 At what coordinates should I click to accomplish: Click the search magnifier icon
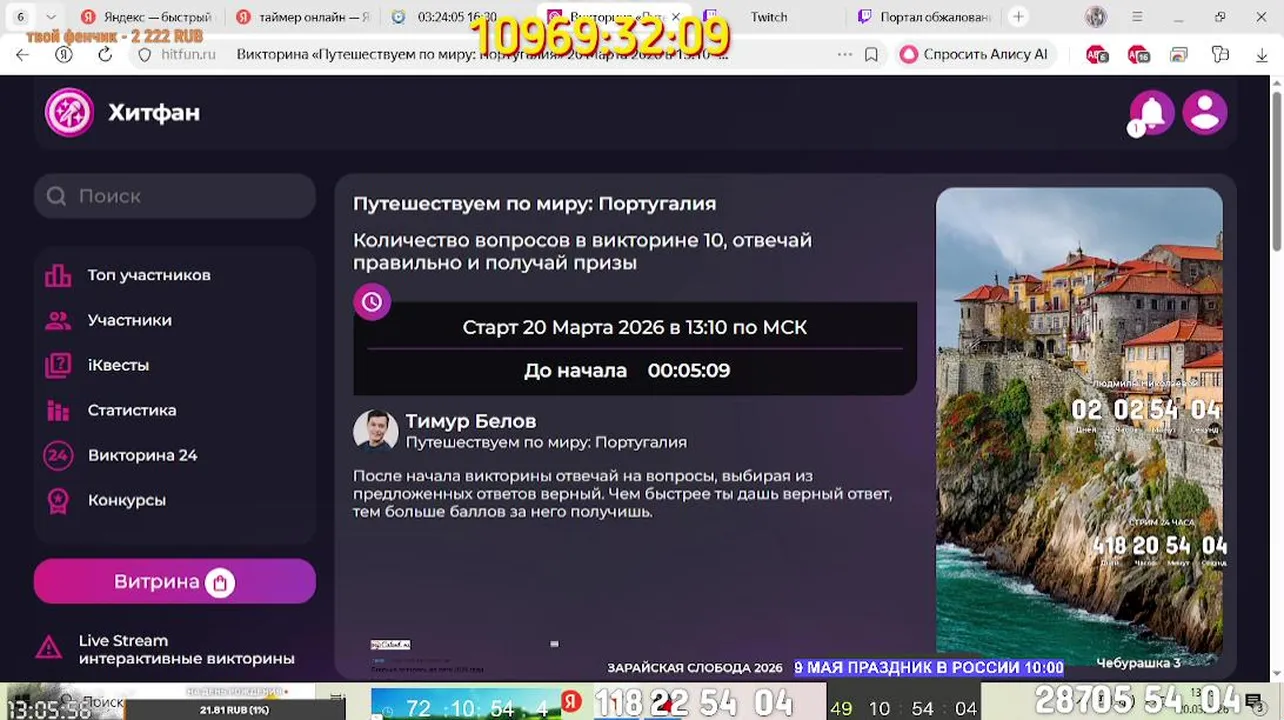[57, 196]
